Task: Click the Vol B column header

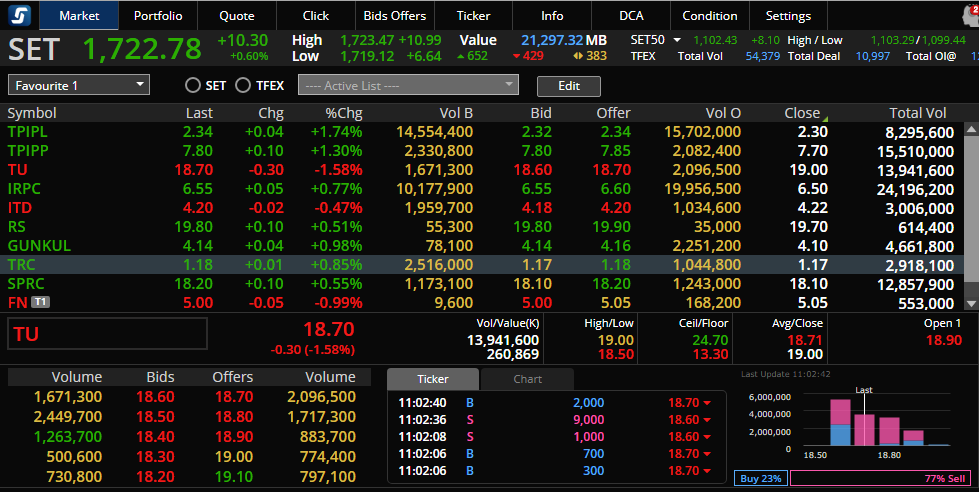Action: (456, 113)
